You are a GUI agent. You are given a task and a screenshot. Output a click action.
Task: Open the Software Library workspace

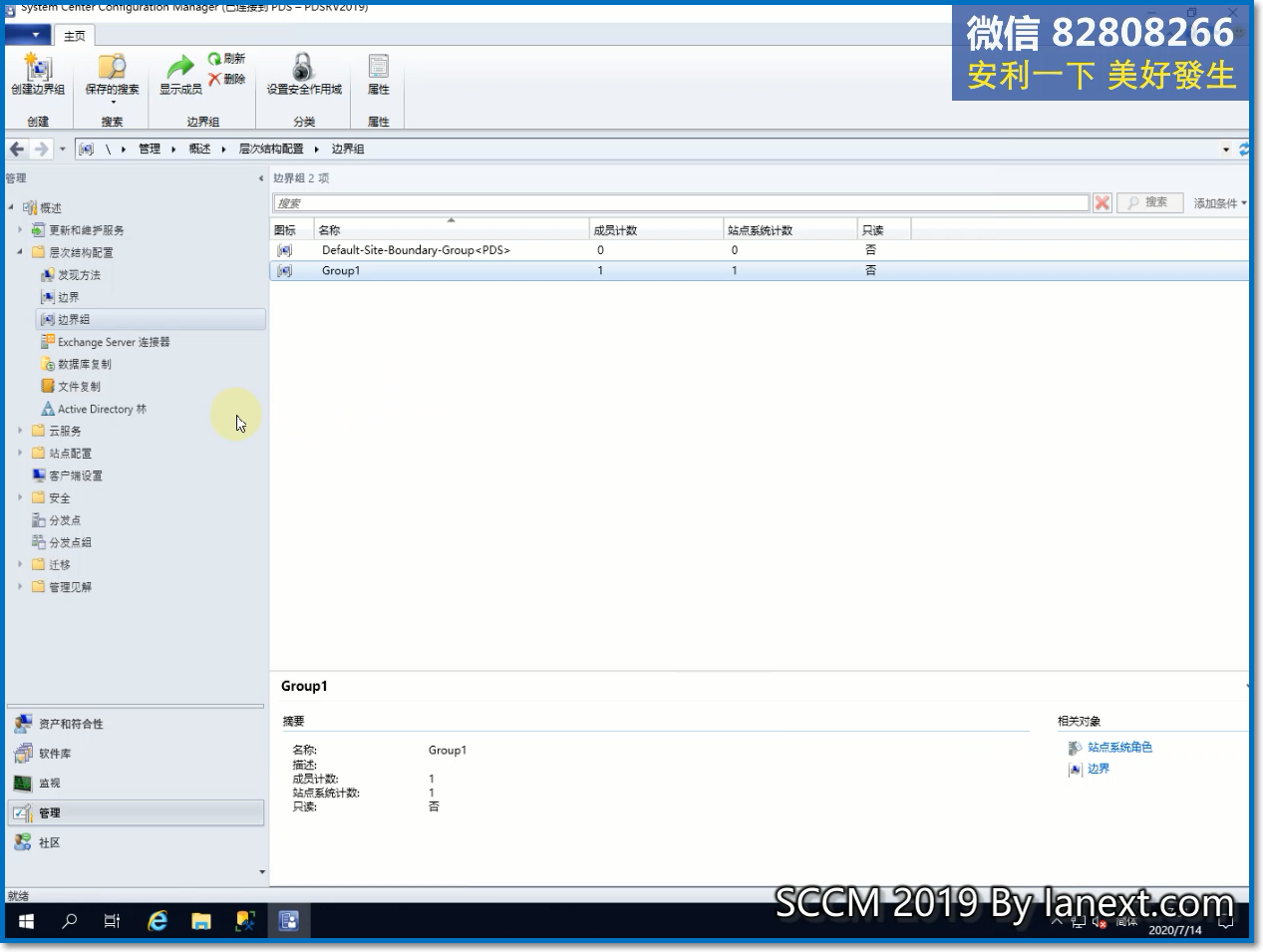tap(136, 754)
